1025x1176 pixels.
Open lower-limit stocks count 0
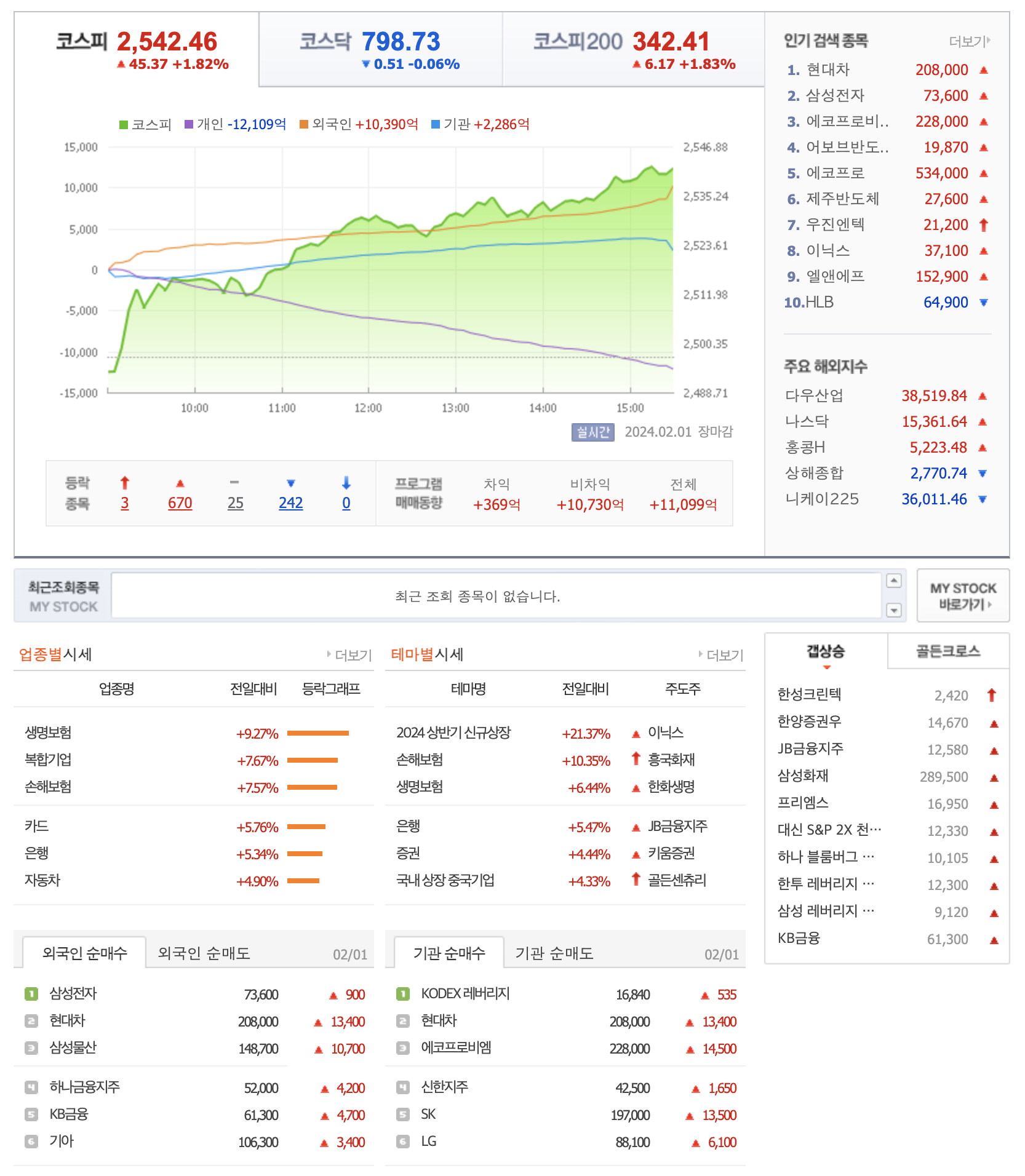(x=346, y=503)
